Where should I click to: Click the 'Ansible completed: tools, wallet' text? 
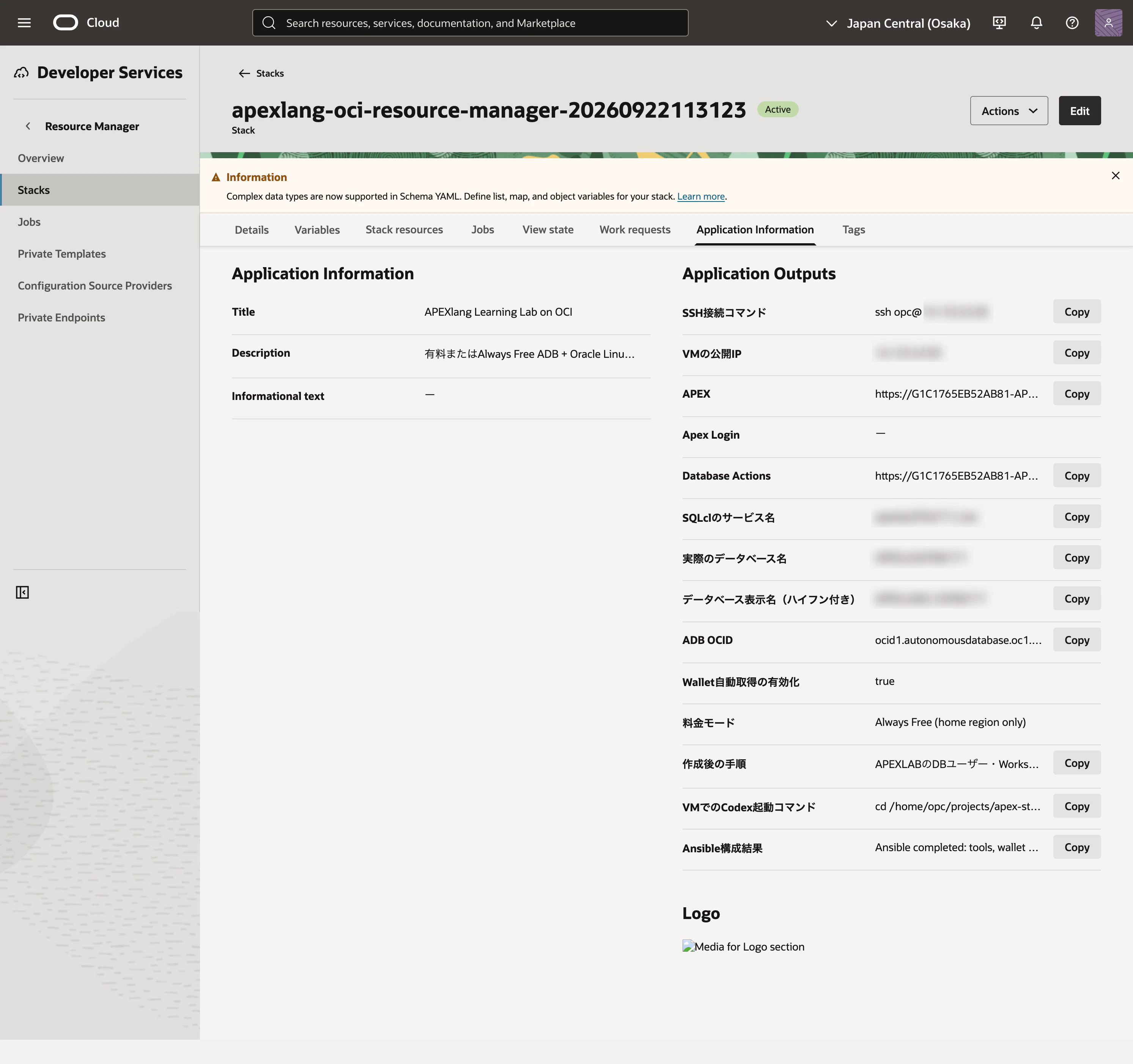(x=956, y=847)
